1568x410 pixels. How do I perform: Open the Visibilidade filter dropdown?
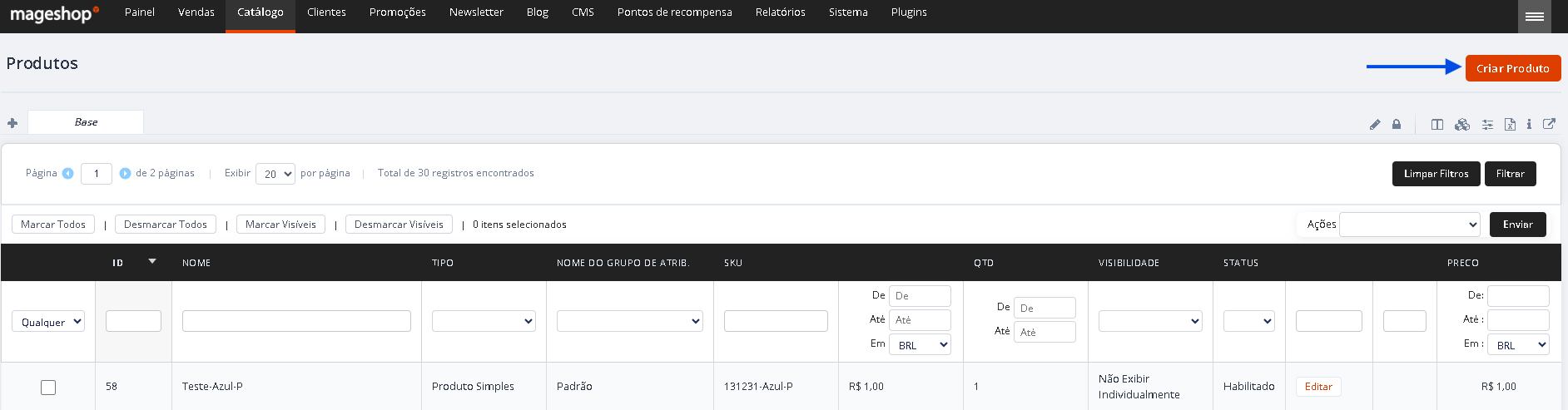coord(1150,321)
